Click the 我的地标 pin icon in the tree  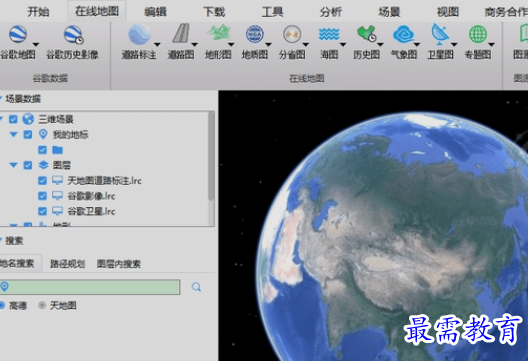(x=43, y=134)
